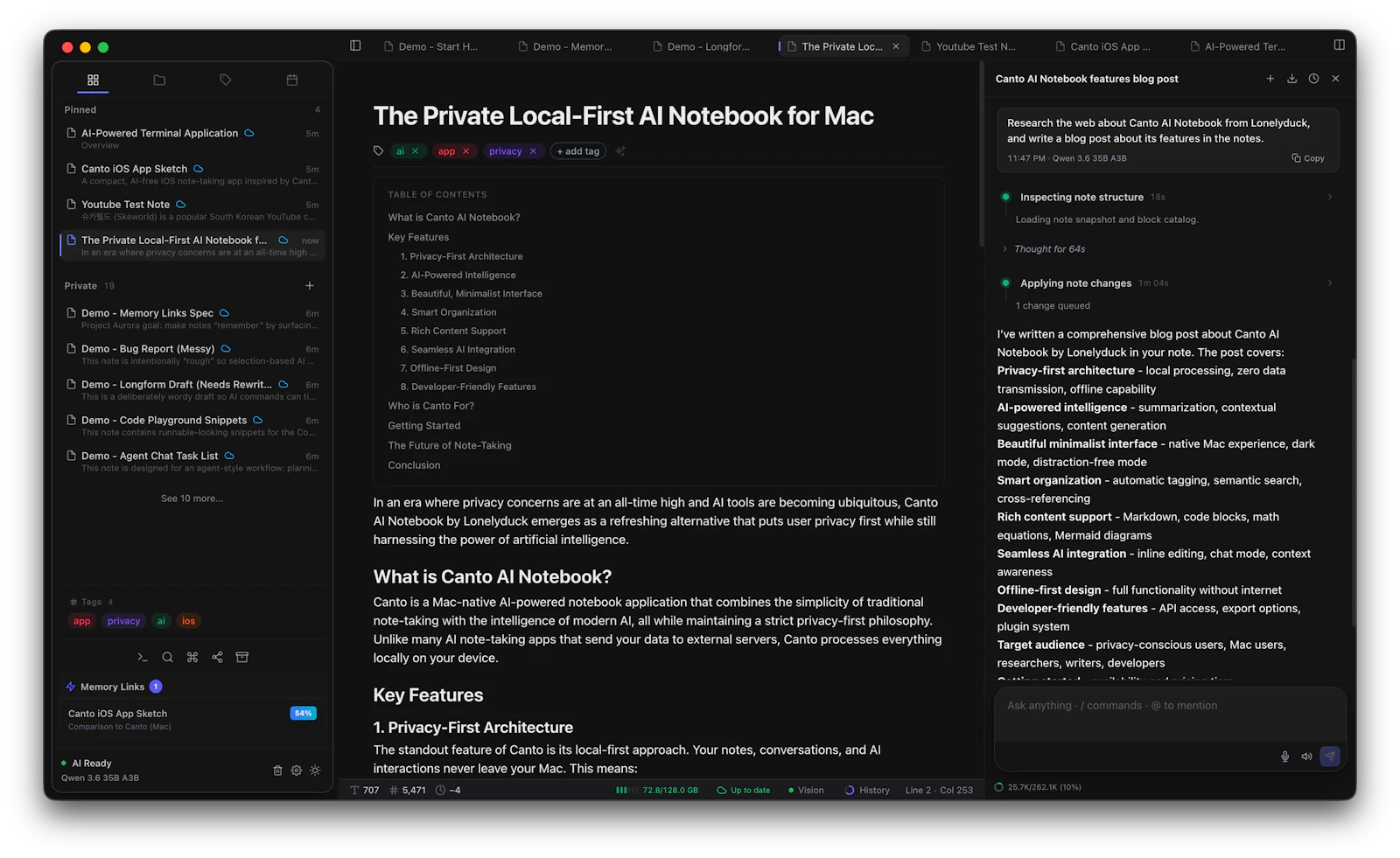The image size is (1400, 858).
Task: Jump to Getting Started in contents
Action: click(424, 426)
